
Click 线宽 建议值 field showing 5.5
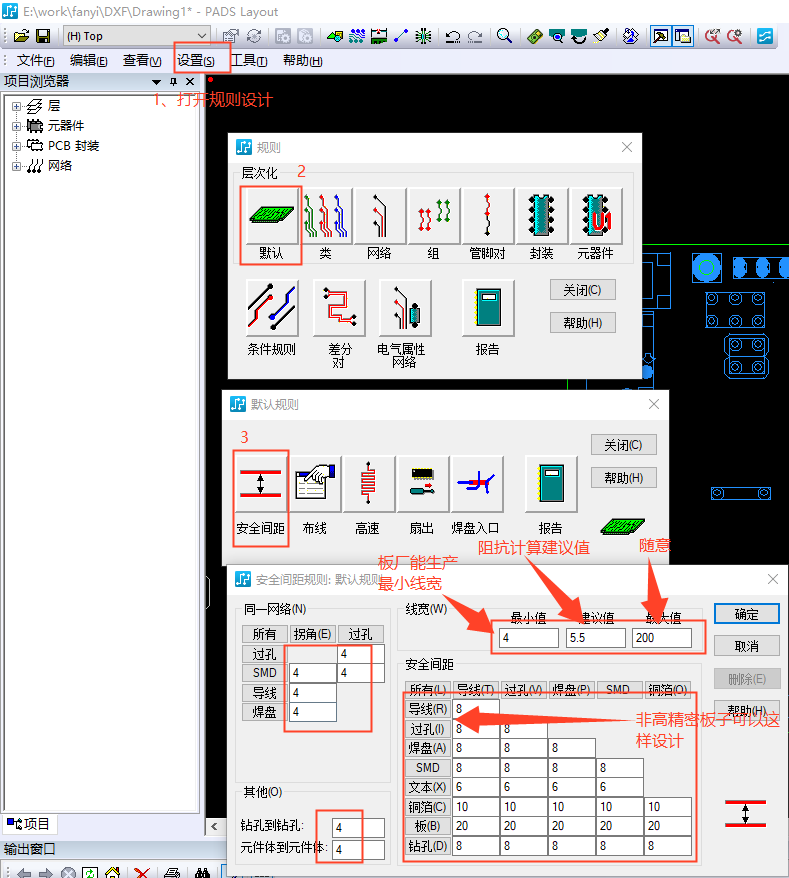point(596,638)
